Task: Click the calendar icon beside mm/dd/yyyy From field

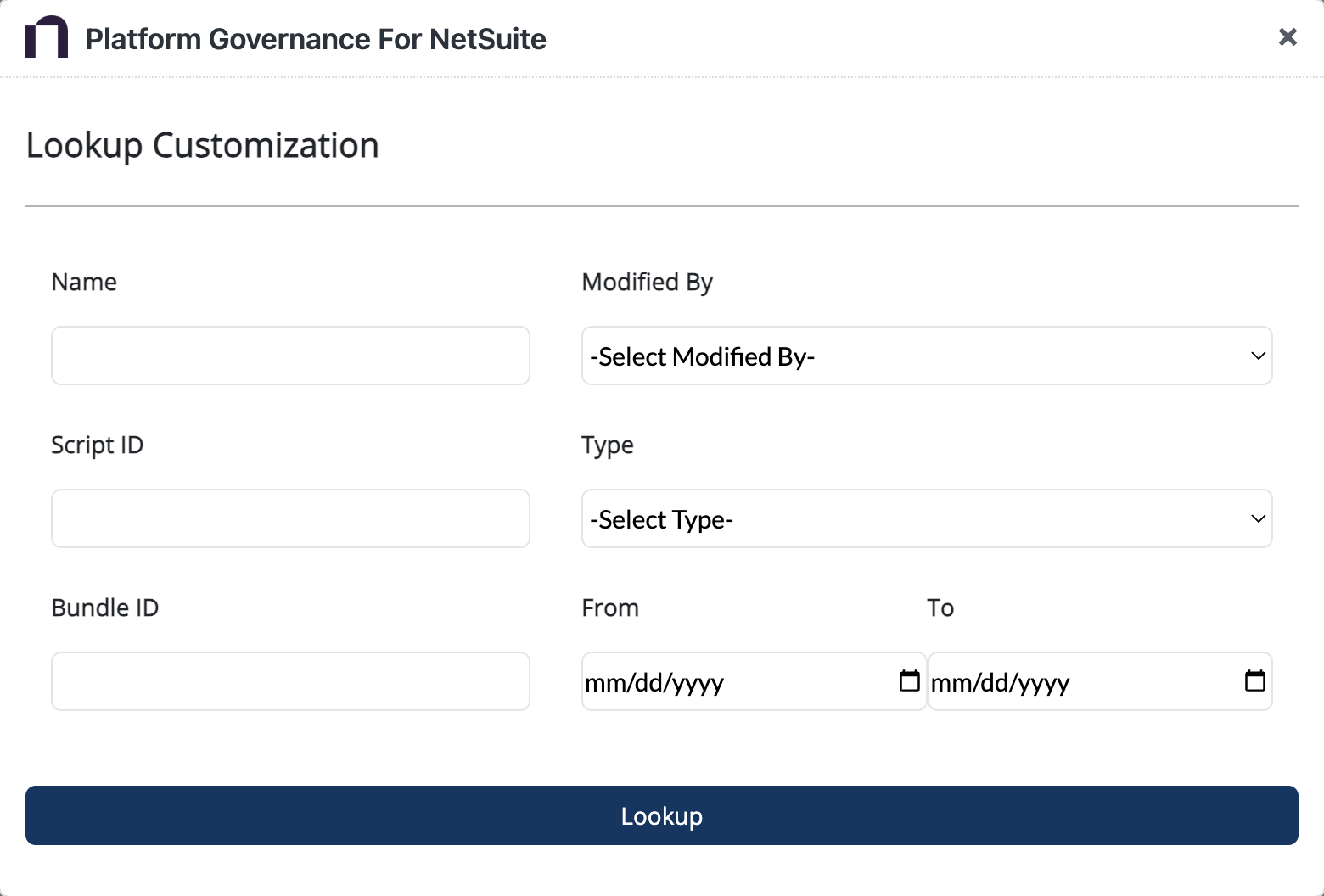Action: [909, 680]
